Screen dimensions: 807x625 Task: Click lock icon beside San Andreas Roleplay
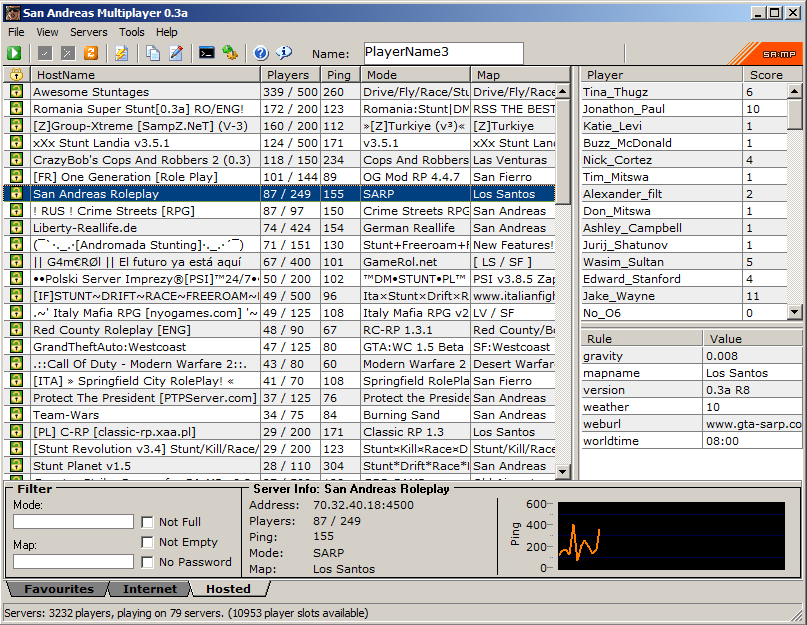16,194
